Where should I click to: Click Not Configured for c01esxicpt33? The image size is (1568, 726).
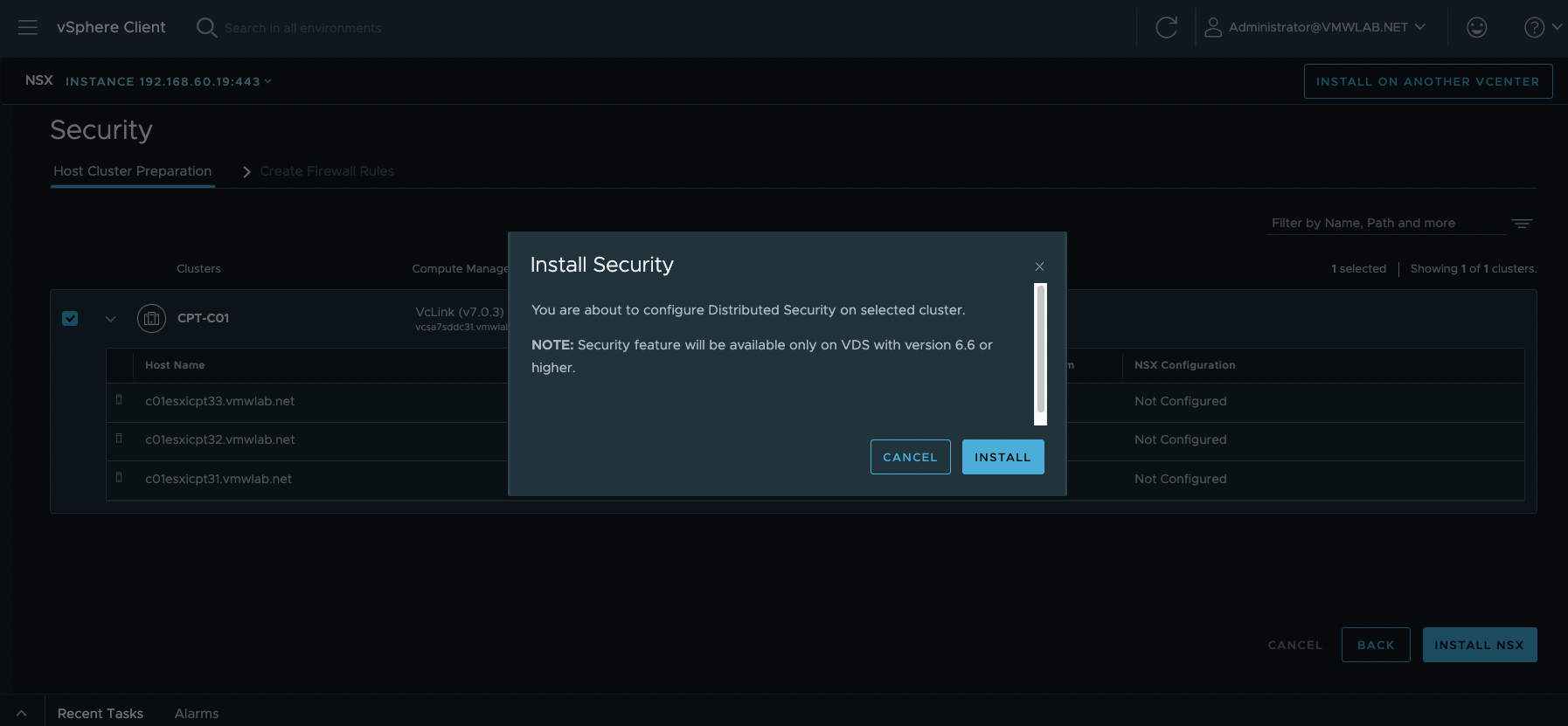point(1181,401)
